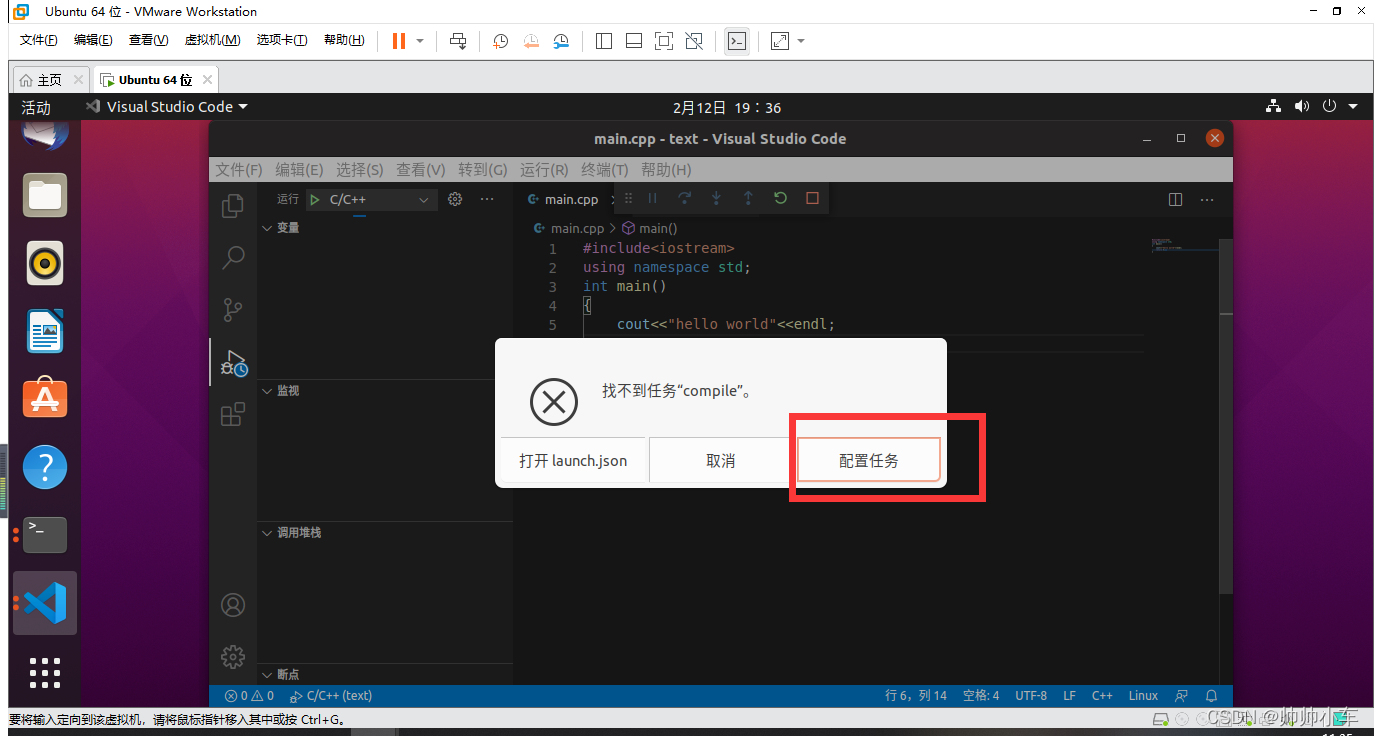
Task: Click the debug toolbar Pause button
Action: pos(653,198)
